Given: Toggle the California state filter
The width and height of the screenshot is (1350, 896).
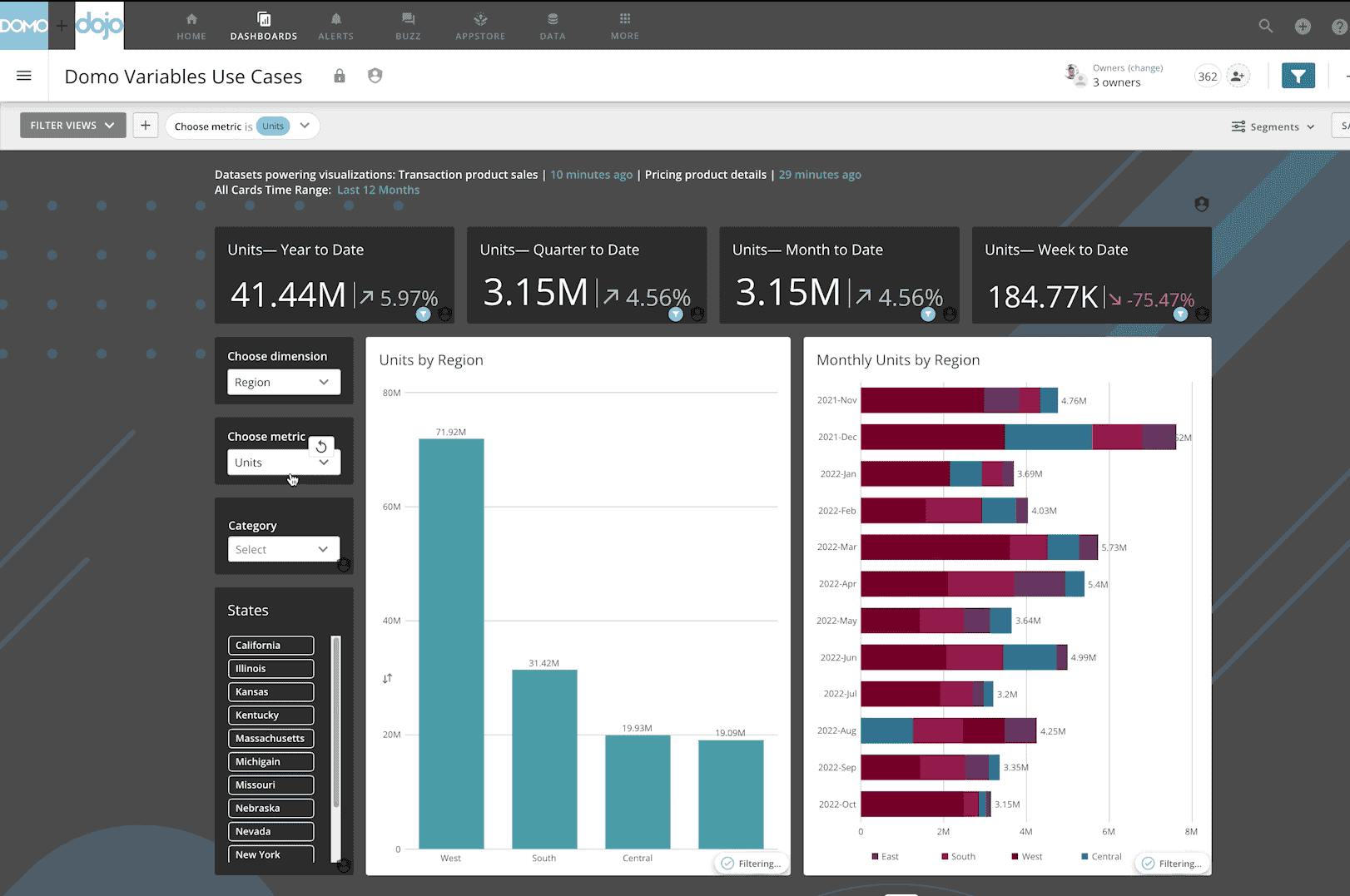Looking at the screenshot, I should point(271,646).
